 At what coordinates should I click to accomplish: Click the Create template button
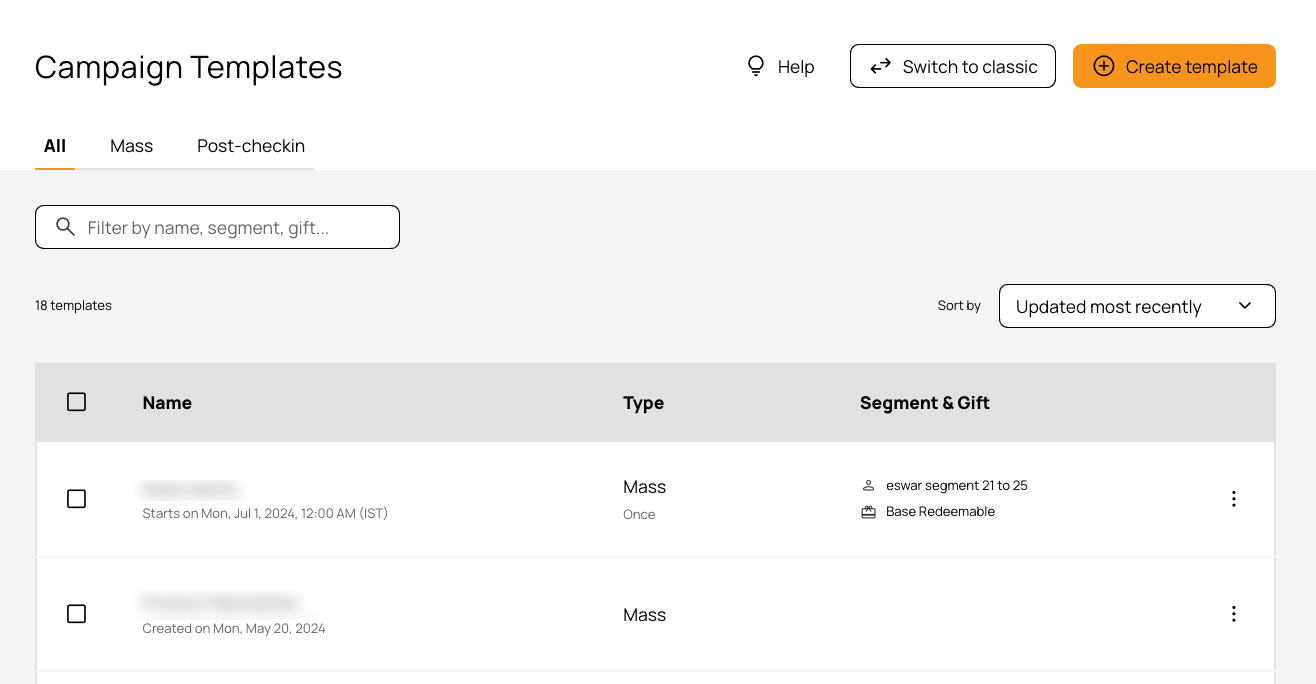point(1174,66)
